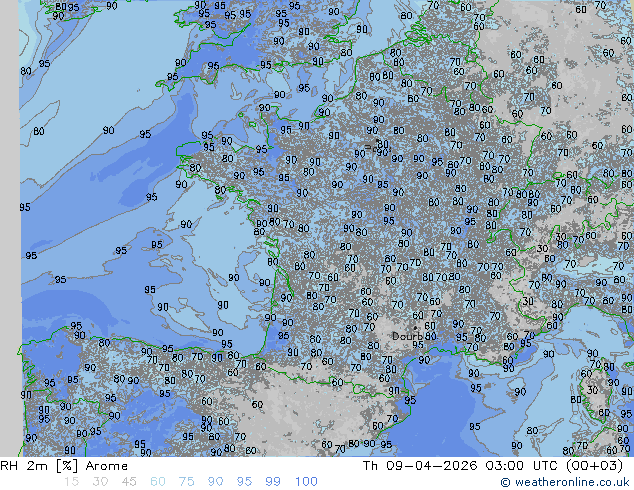Click the legend value 90 in the scale
Viewport: 634px width, 490px height.
tap(215, 482)
